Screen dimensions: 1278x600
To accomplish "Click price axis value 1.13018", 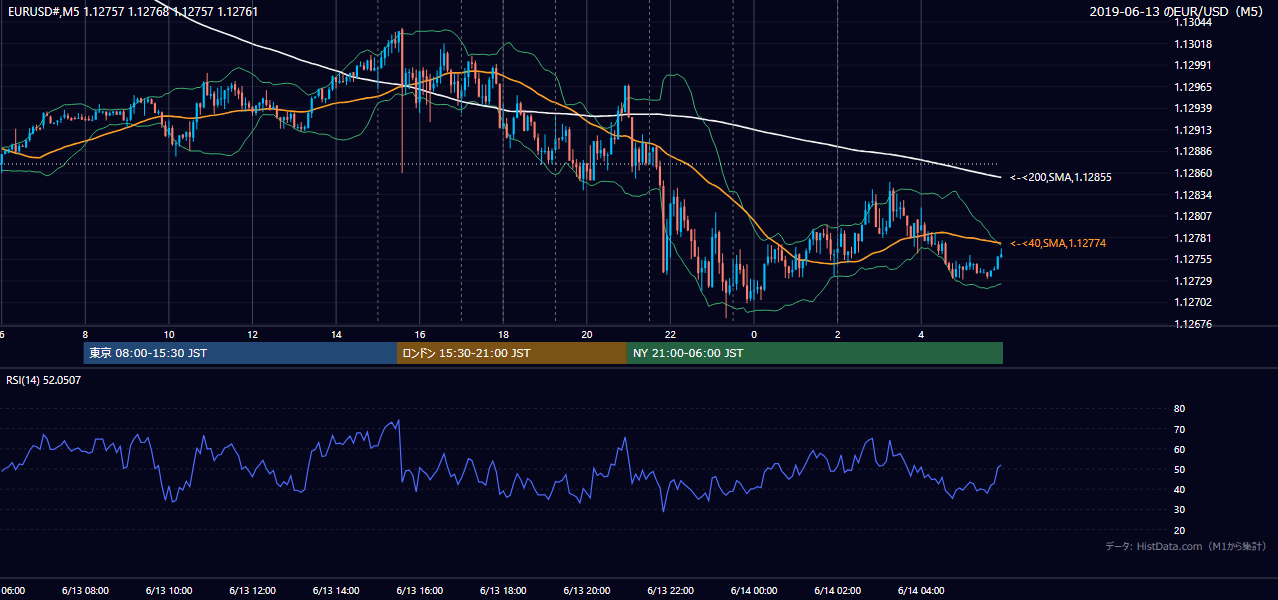I will point(1193,44).
